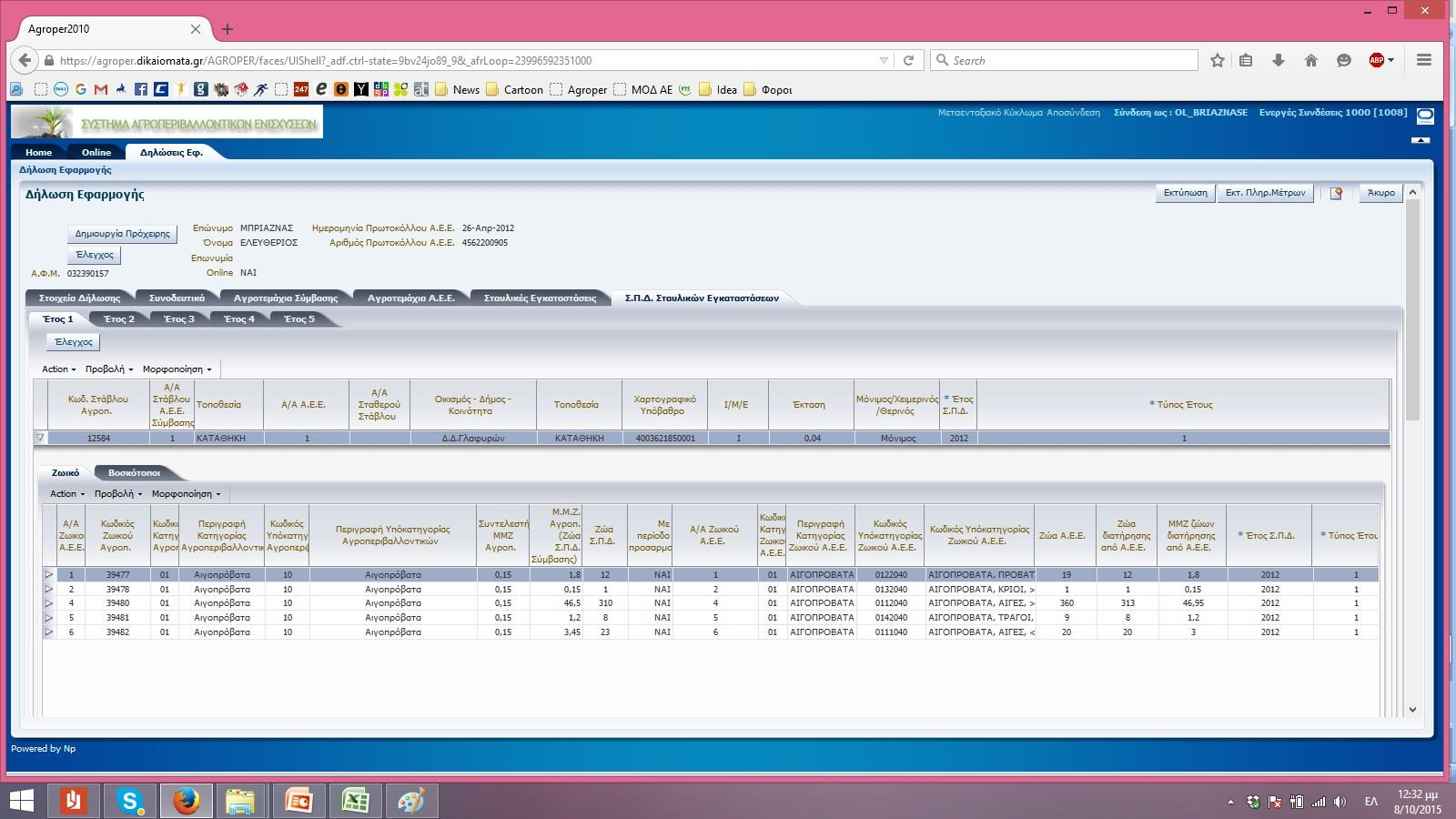Screen dimensions: 1456x819
Task: Go to the browser home page icon
Action: coord(1311,61)
